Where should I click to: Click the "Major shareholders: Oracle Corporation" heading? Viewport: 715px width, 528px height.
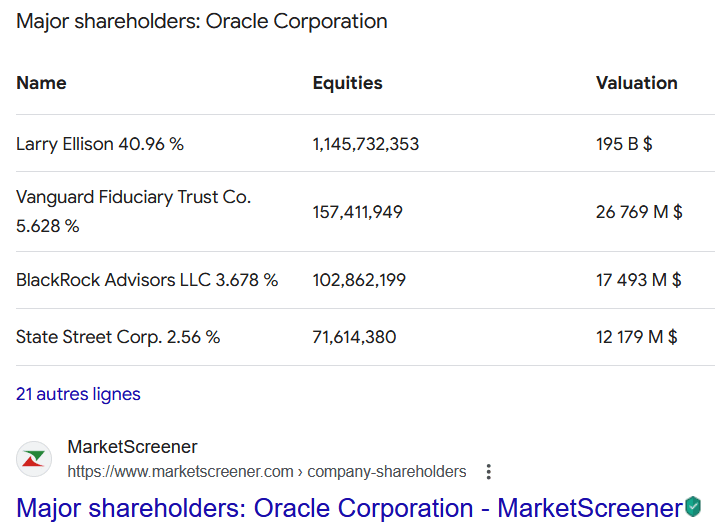pyautogui.click(x=201, y=21)
